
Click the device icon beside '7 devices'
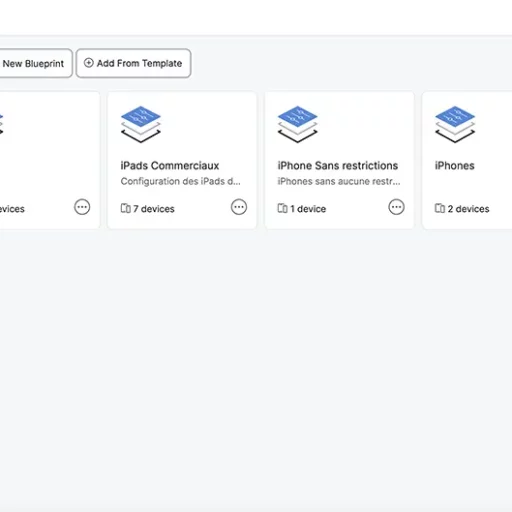(126, 208)
